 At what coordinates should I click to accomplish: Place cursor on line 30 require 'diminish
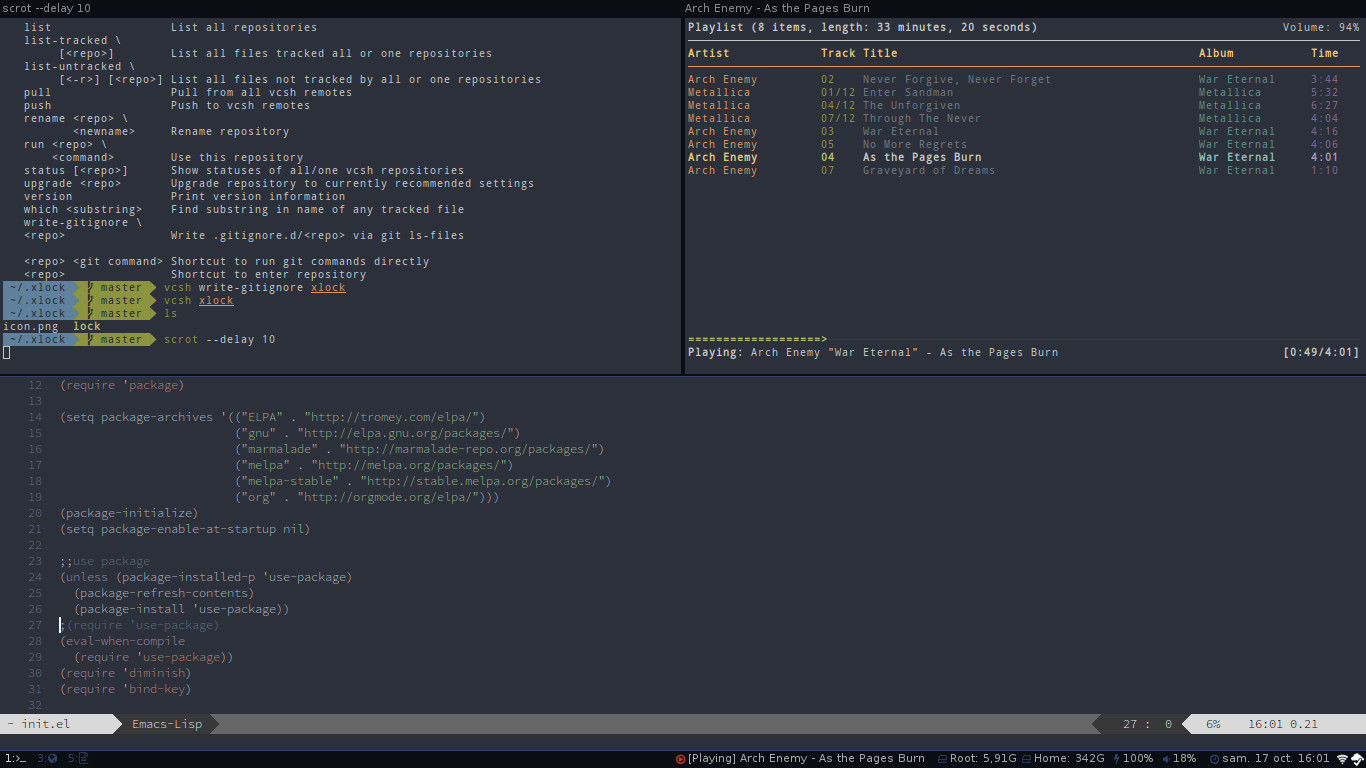(x=125, y=673)
